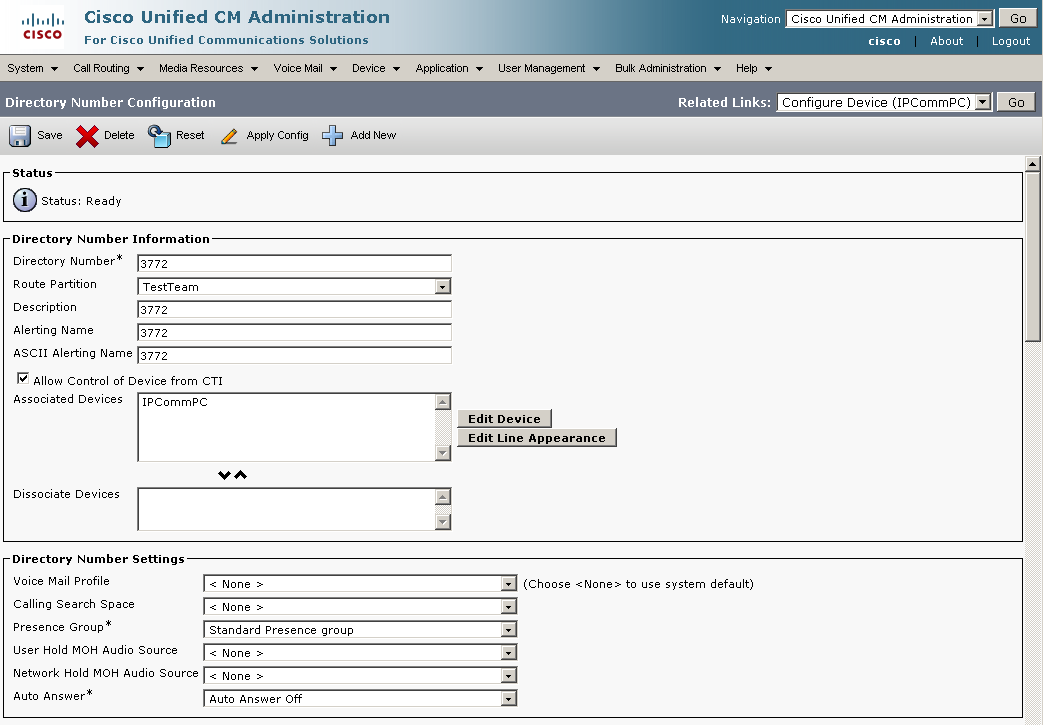Viewport: 1043px width, 725px height.
Task: Click the Cisco logo
Action: point(42,27)
